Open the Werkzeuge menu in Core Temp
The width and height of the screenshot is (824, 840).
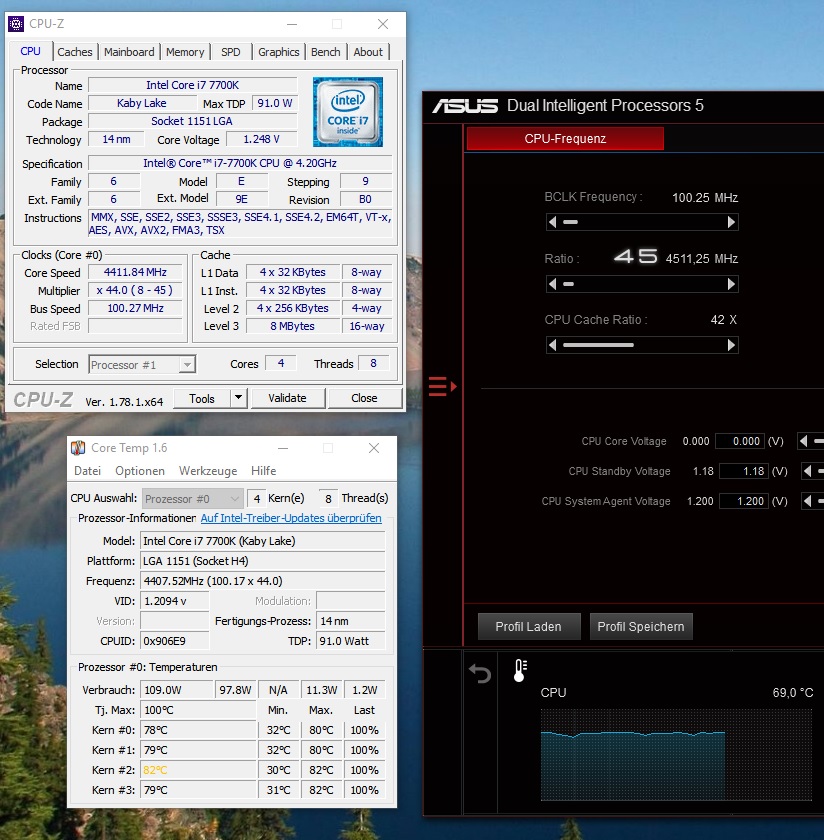tap(208, 470)
